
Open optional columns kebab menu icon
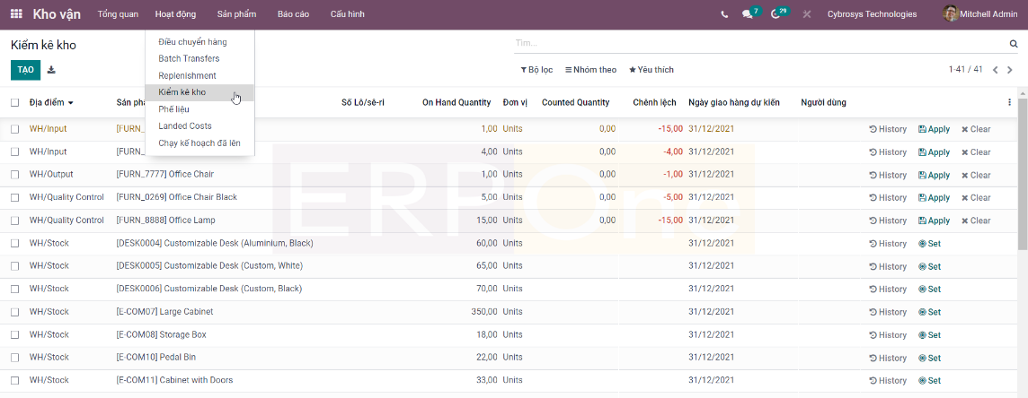point(1010,102)
